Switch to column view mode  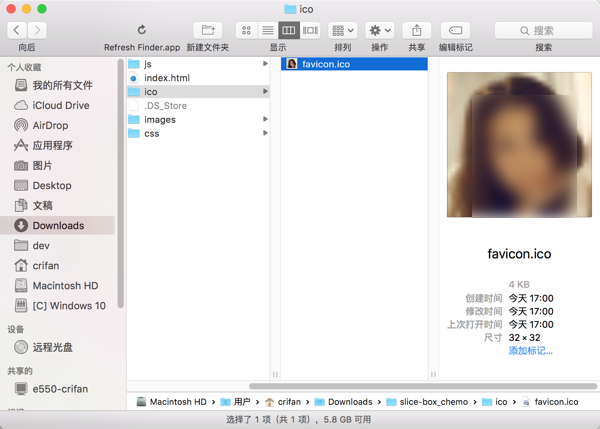tap(289, 30)
